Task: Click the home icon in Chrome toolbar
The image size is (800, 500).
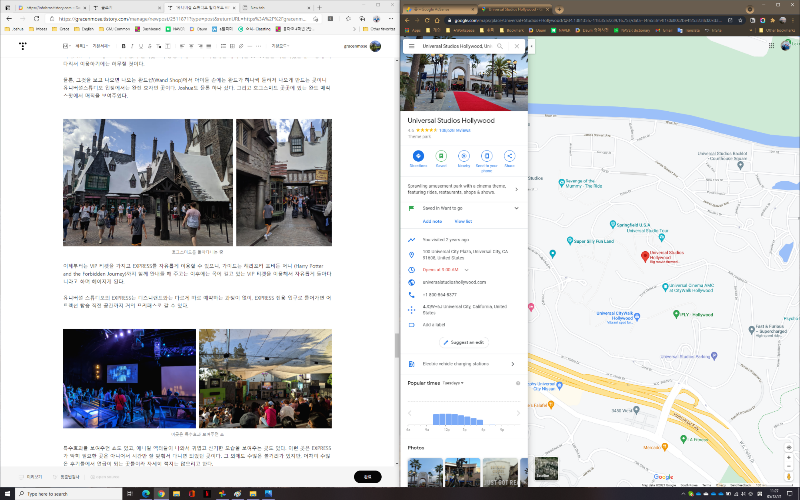Action: coord(437,20)
